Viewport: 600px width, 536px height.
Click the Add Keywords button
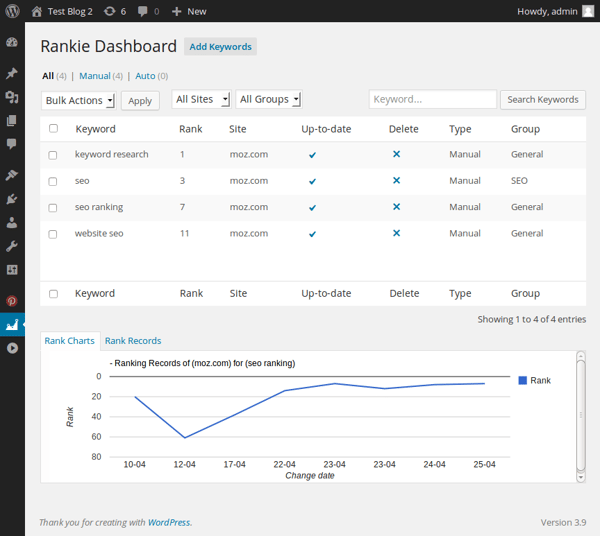click(220, 47)
